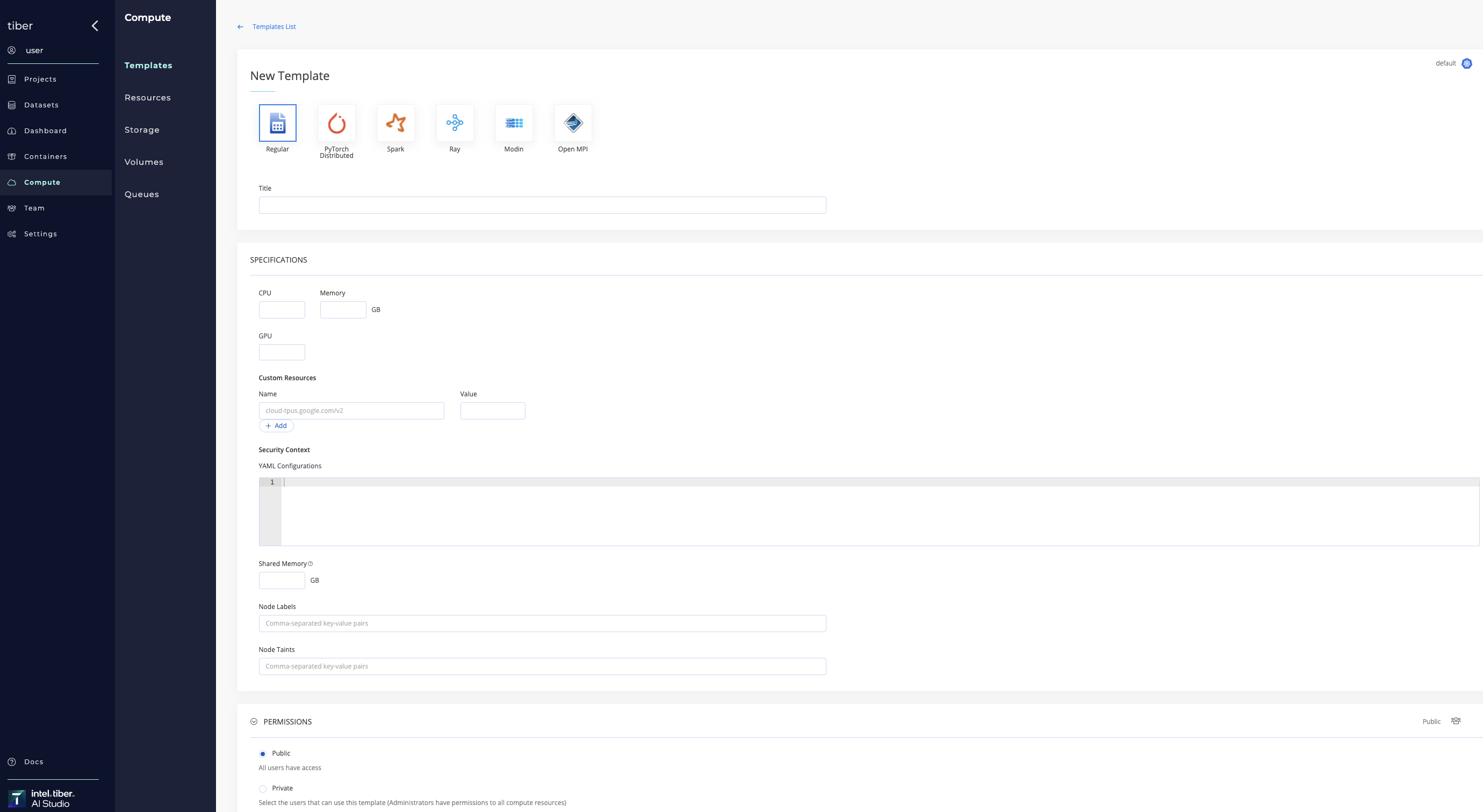1483x812 pixels.
Task: Click the Shared Memory GB input field
Action: pyautogui.click(x=282, y=581)
